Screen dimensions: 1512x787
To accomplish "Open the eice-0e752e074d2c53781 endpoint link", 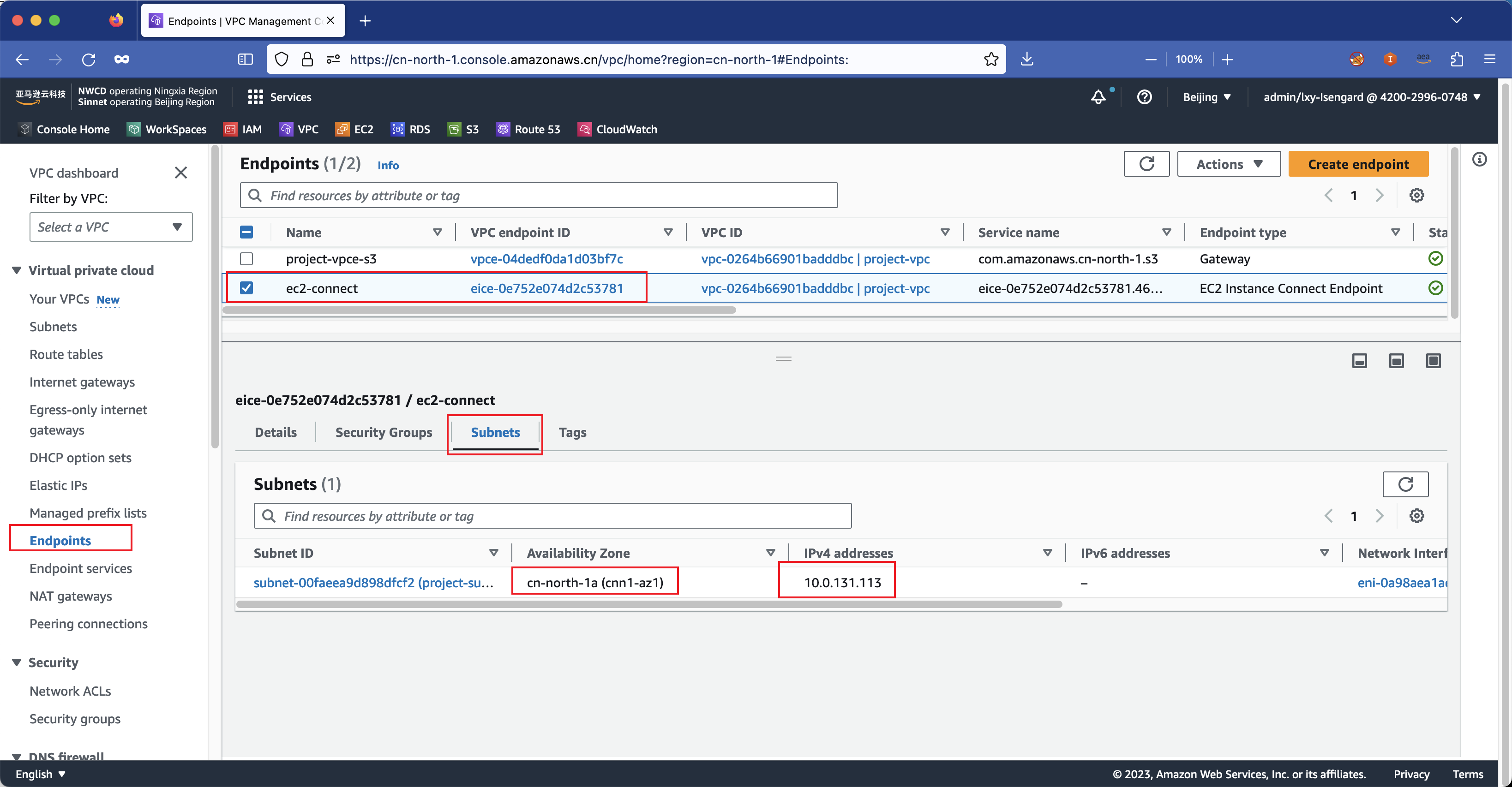I will tap(547, 288).
